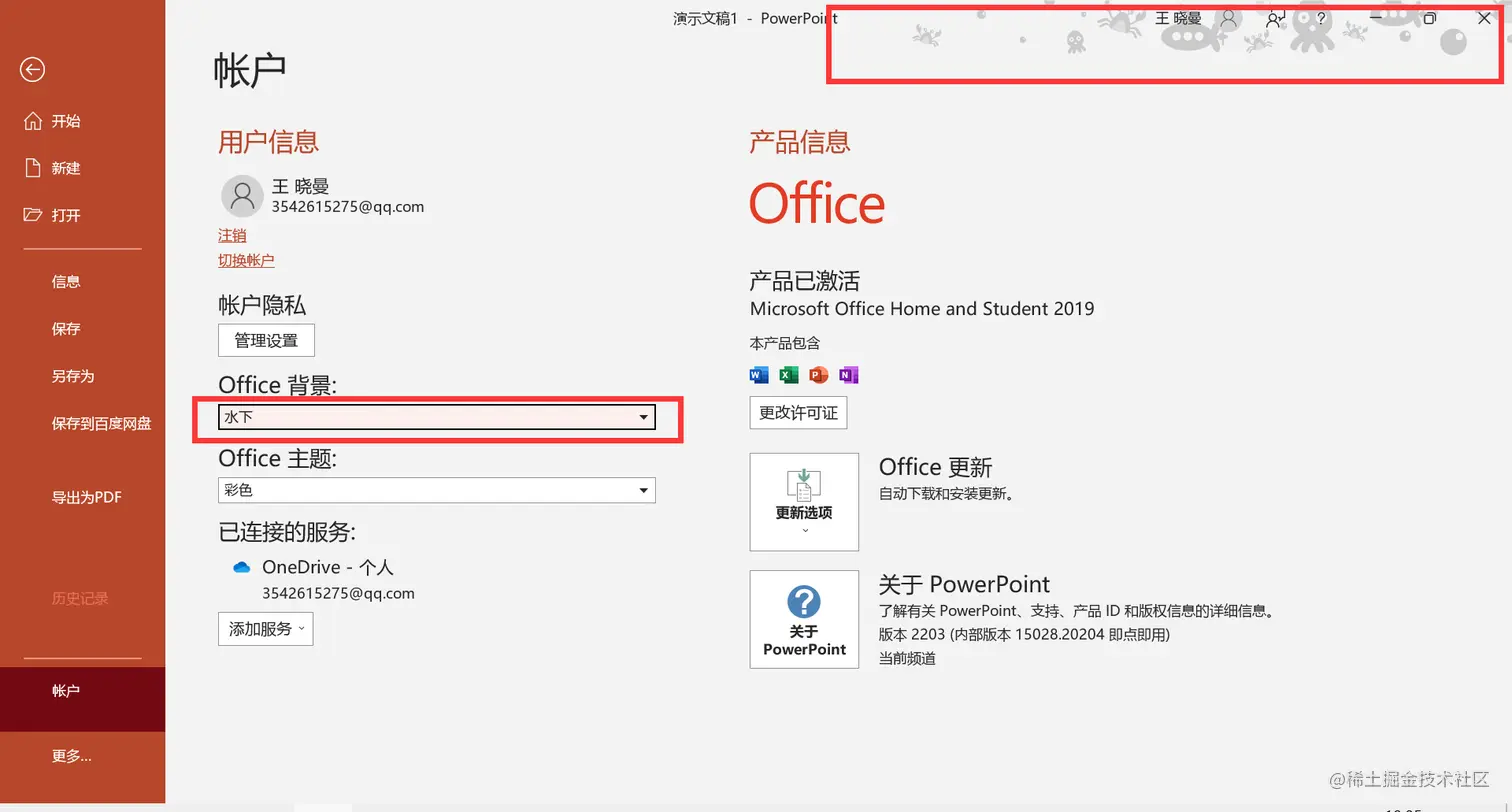Choose 保存到百度网盘 option
This screenshot has width=1512, height=812.
click(x=102, y=424)
